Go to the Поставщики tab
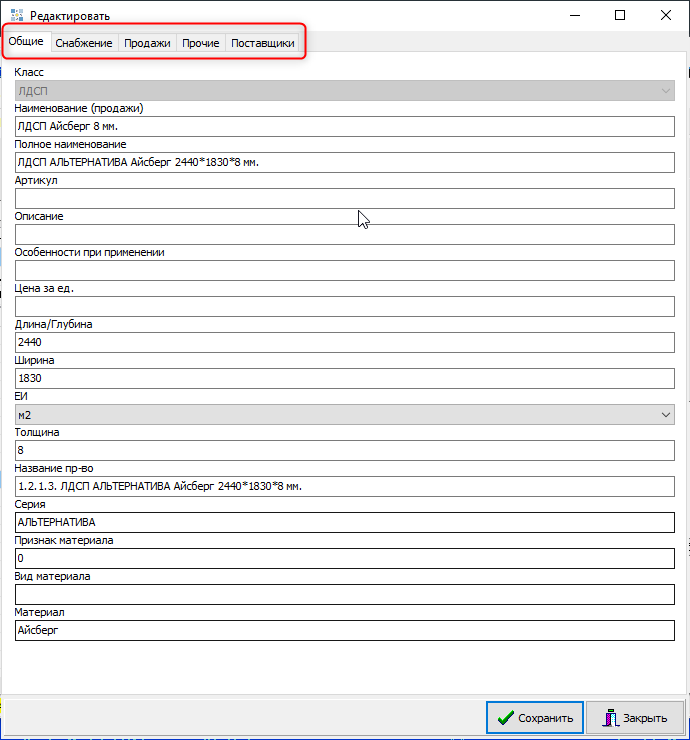 pos(262,44)
